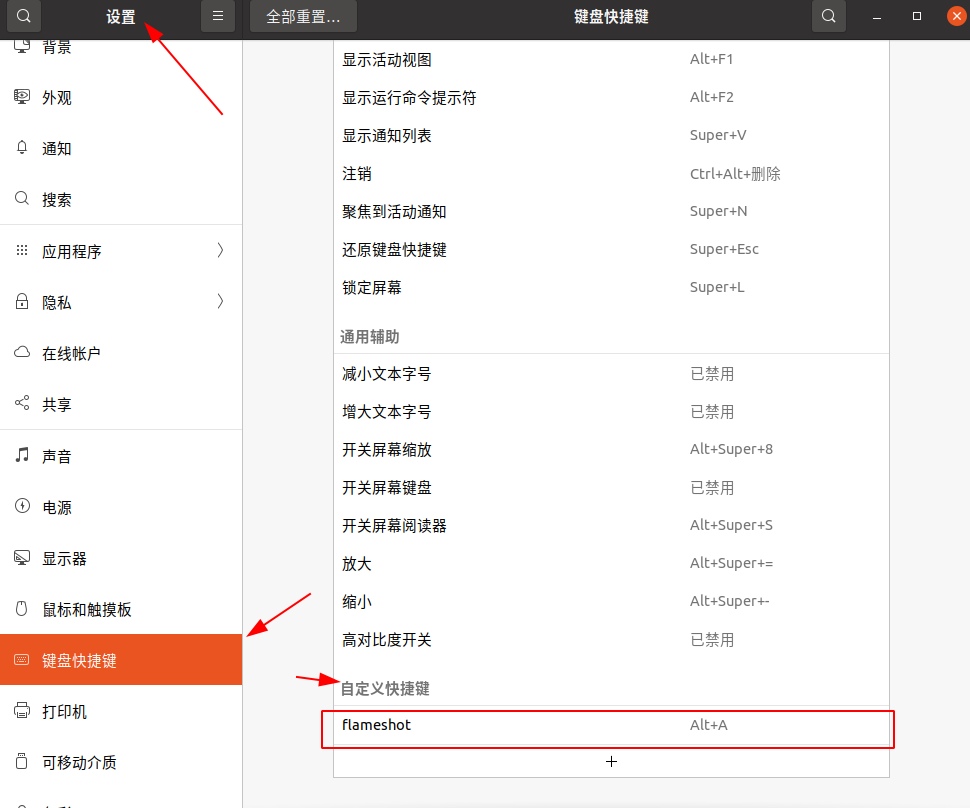Open the 通知 settings panel
Screen dimensions: 970x808
(121, 148)
